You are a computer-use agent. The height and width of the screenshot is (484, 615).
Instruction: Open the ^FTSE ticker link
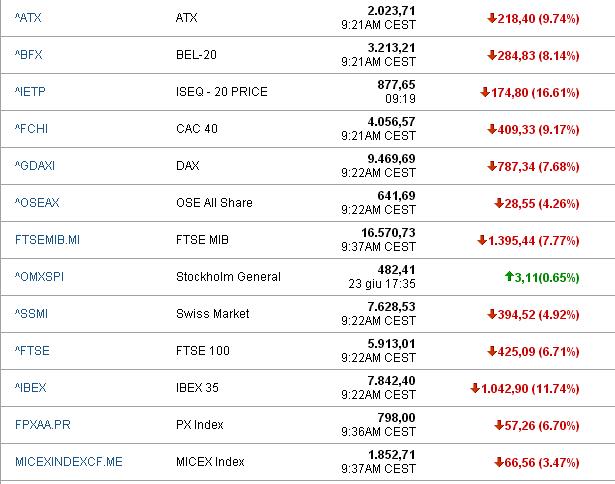tap(32, 351)
